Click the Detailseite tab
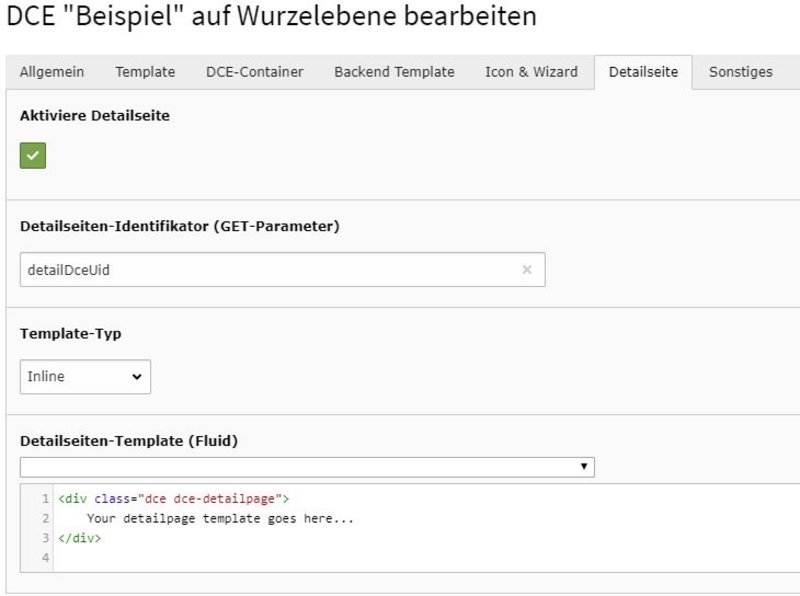The image size is (800, 596). click(x=643, y=72)
